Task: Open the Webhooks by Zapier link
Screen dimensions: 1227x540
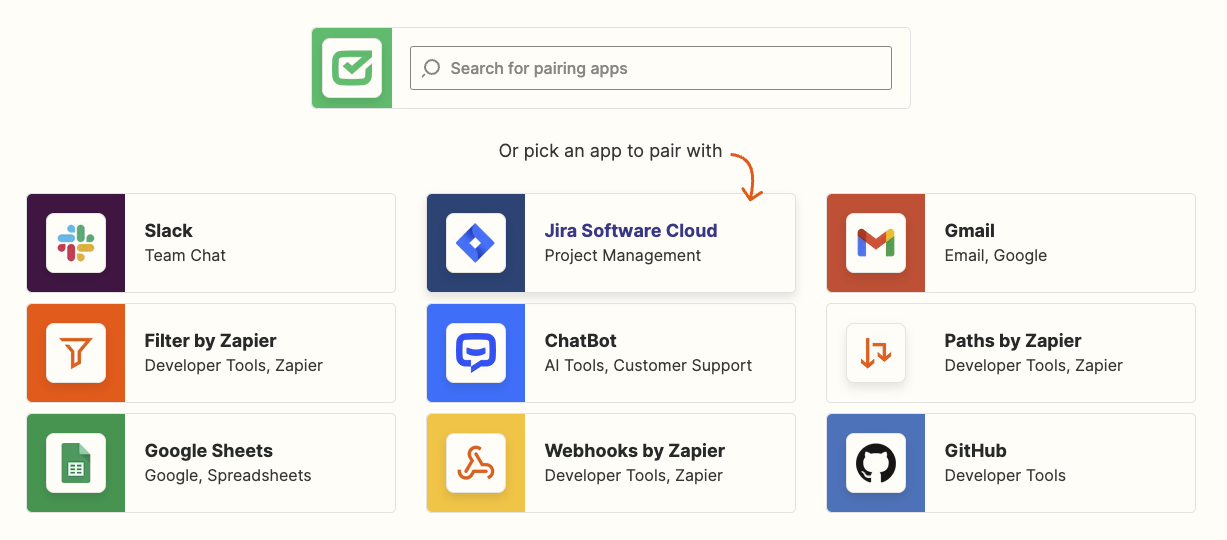Action: point(635,451)
